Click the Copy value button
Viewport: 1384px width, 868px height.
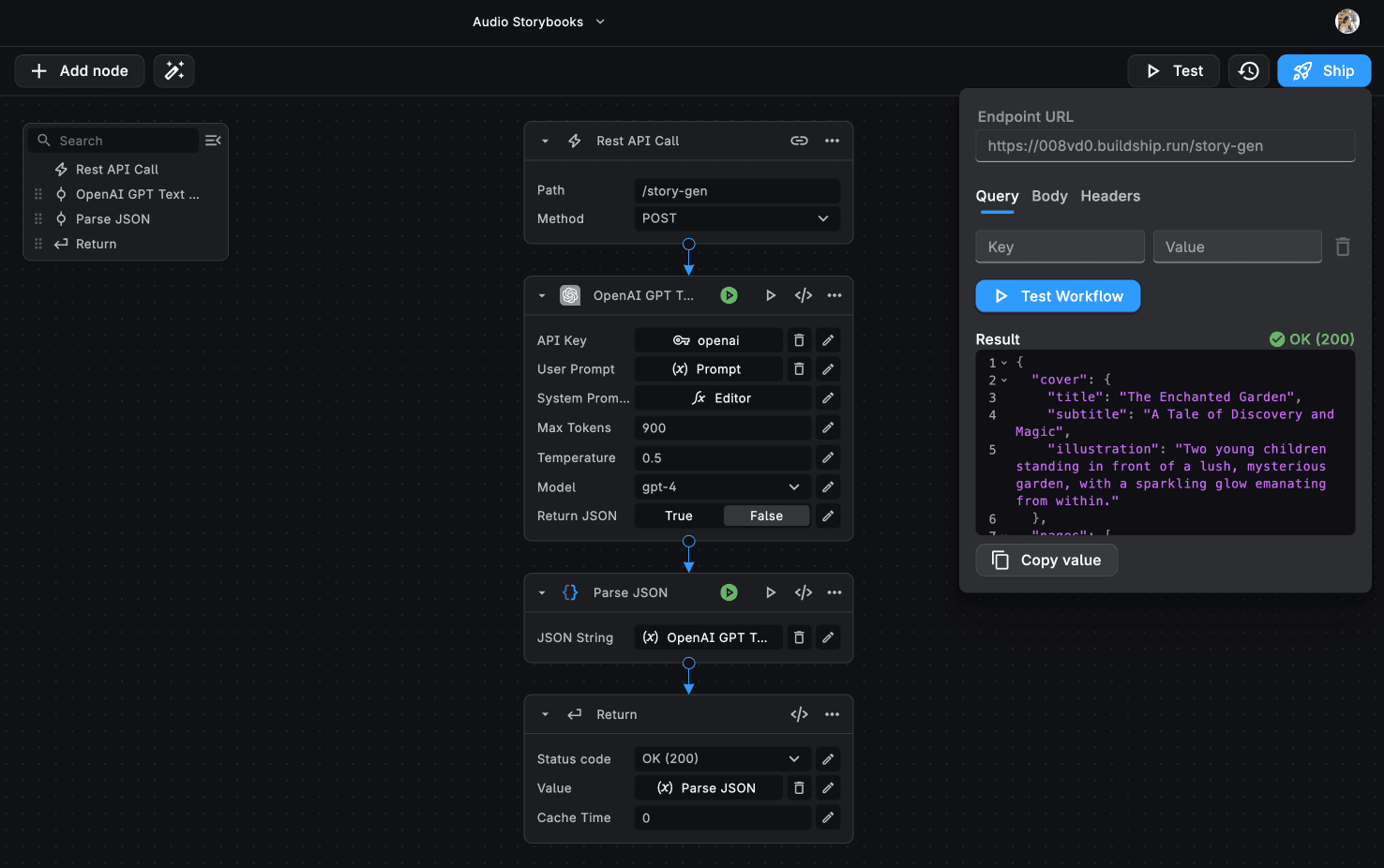[1046, 561]
